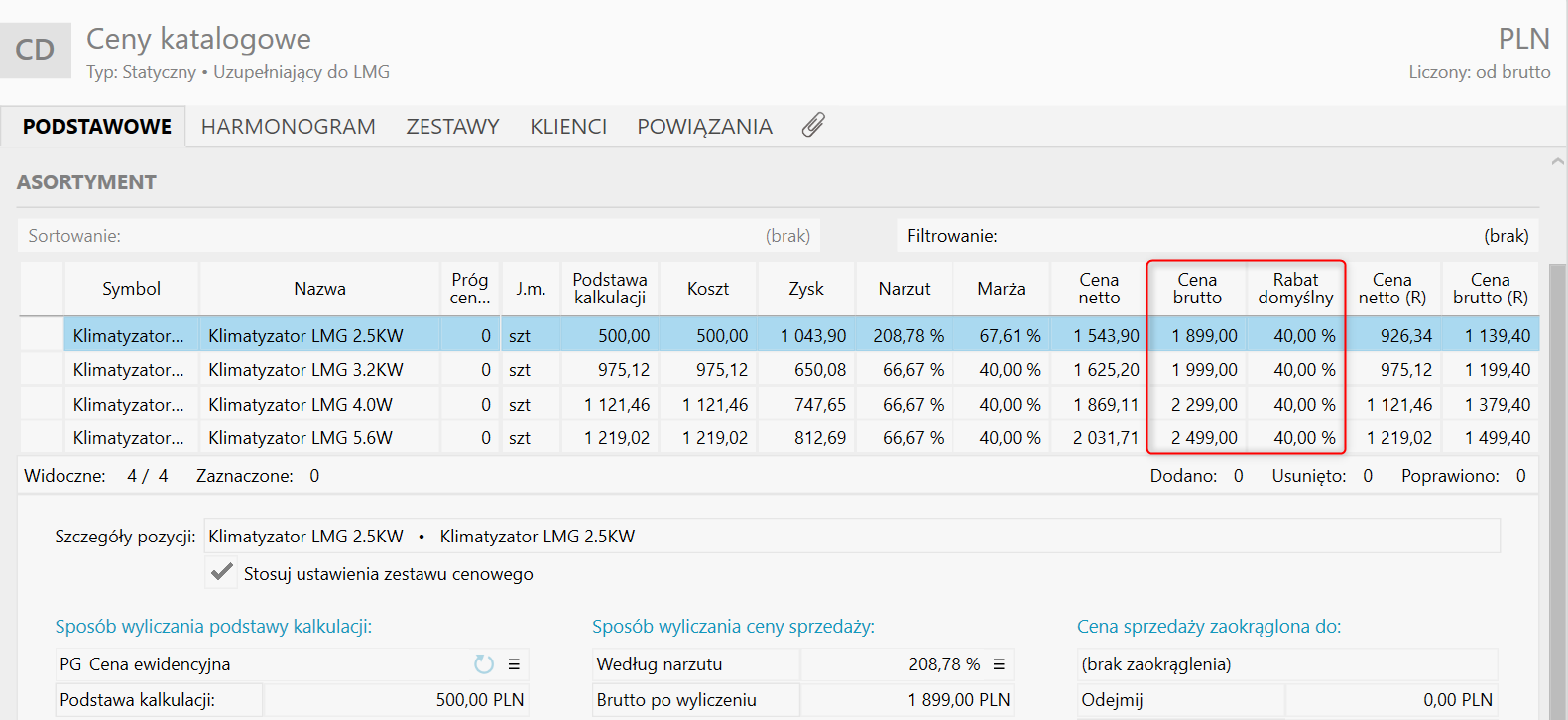Click Zysk cell 812,69
This screenshot has height=720, width=1568.
click(806, 437)
